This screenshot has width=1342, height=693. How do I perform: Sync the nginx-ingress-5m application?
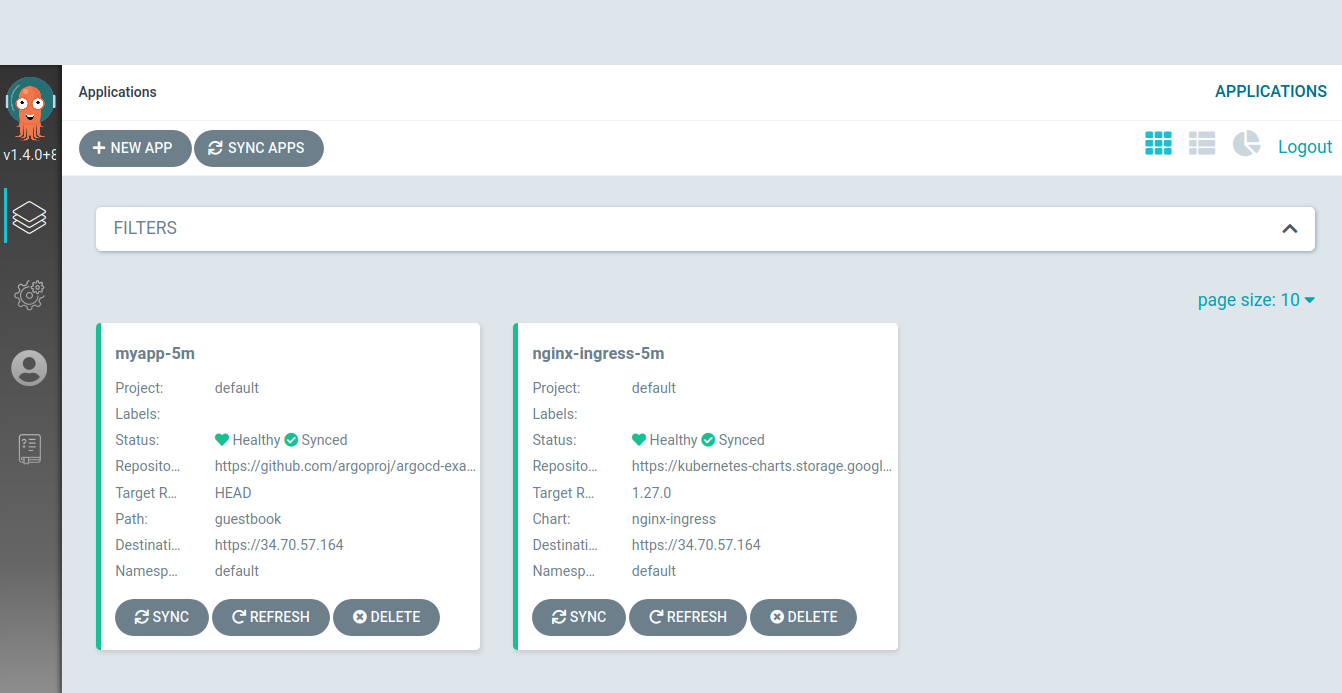tap(579, 617)
